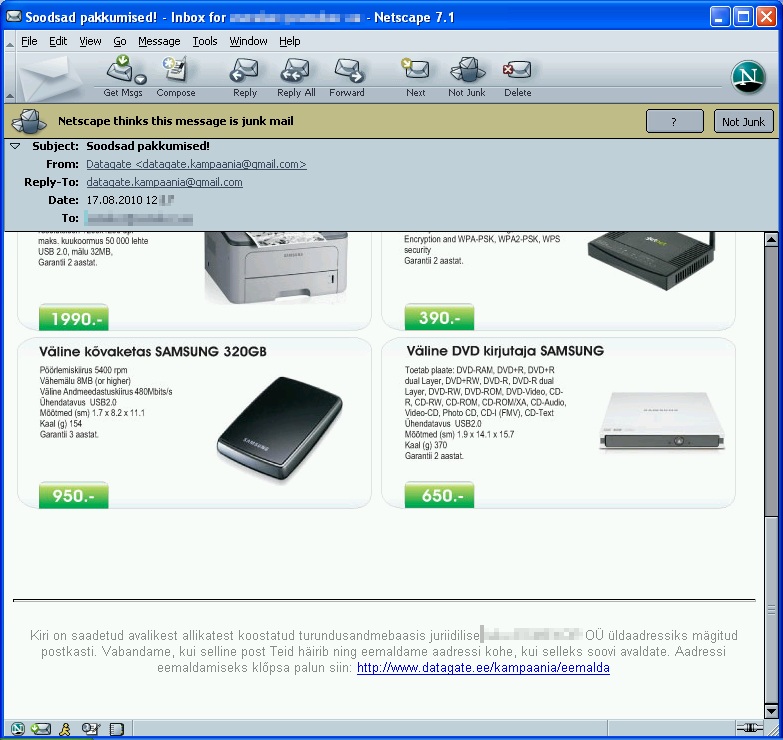Maximize the Netscape window
The width and height of the screenshot is (783, 740).
point(743,17)
